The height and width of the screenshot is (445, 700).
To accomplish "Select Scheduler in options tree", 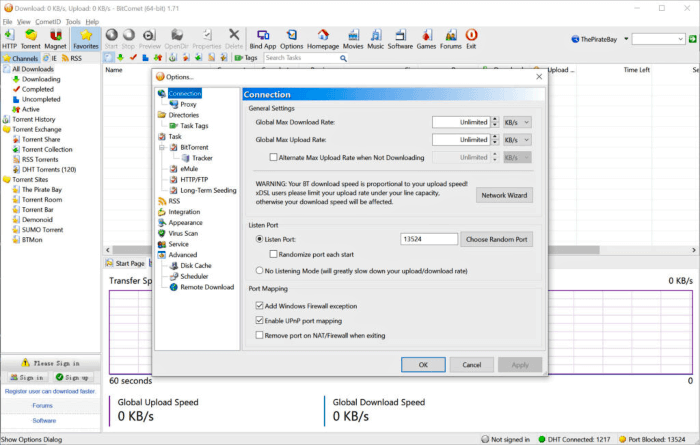I will (x=194, y=276).
